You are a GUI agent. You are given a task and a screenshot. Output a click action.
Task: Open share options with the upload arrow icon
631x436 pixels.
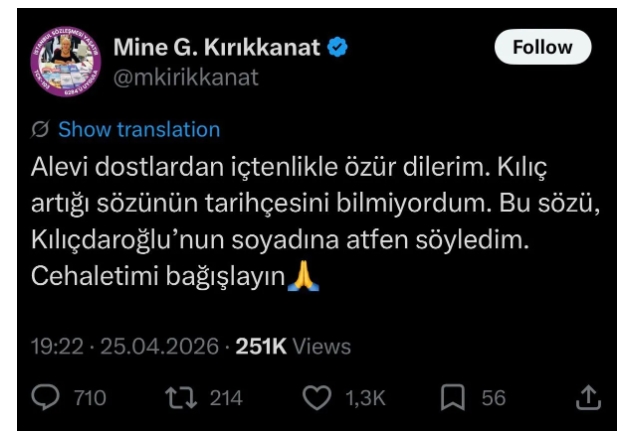click(x=588, y=397)
